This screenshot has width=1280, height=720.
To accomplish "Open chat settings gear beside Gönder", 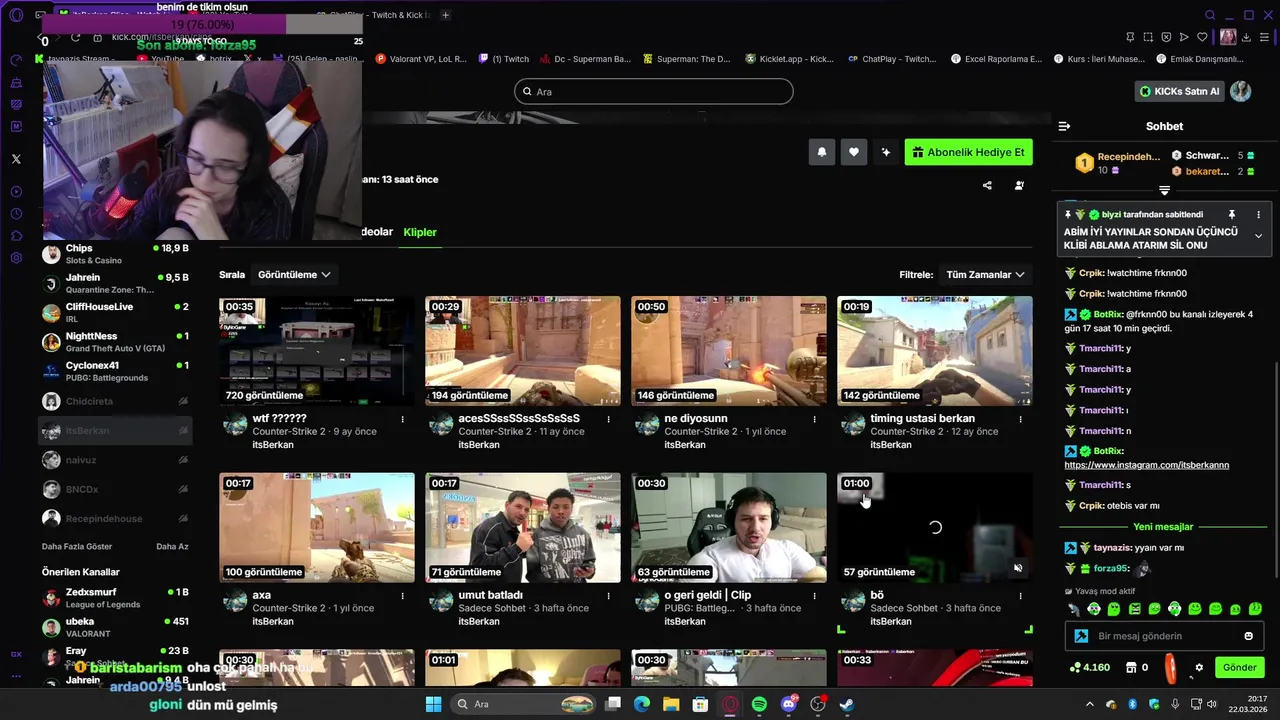I will (1199, 667).
